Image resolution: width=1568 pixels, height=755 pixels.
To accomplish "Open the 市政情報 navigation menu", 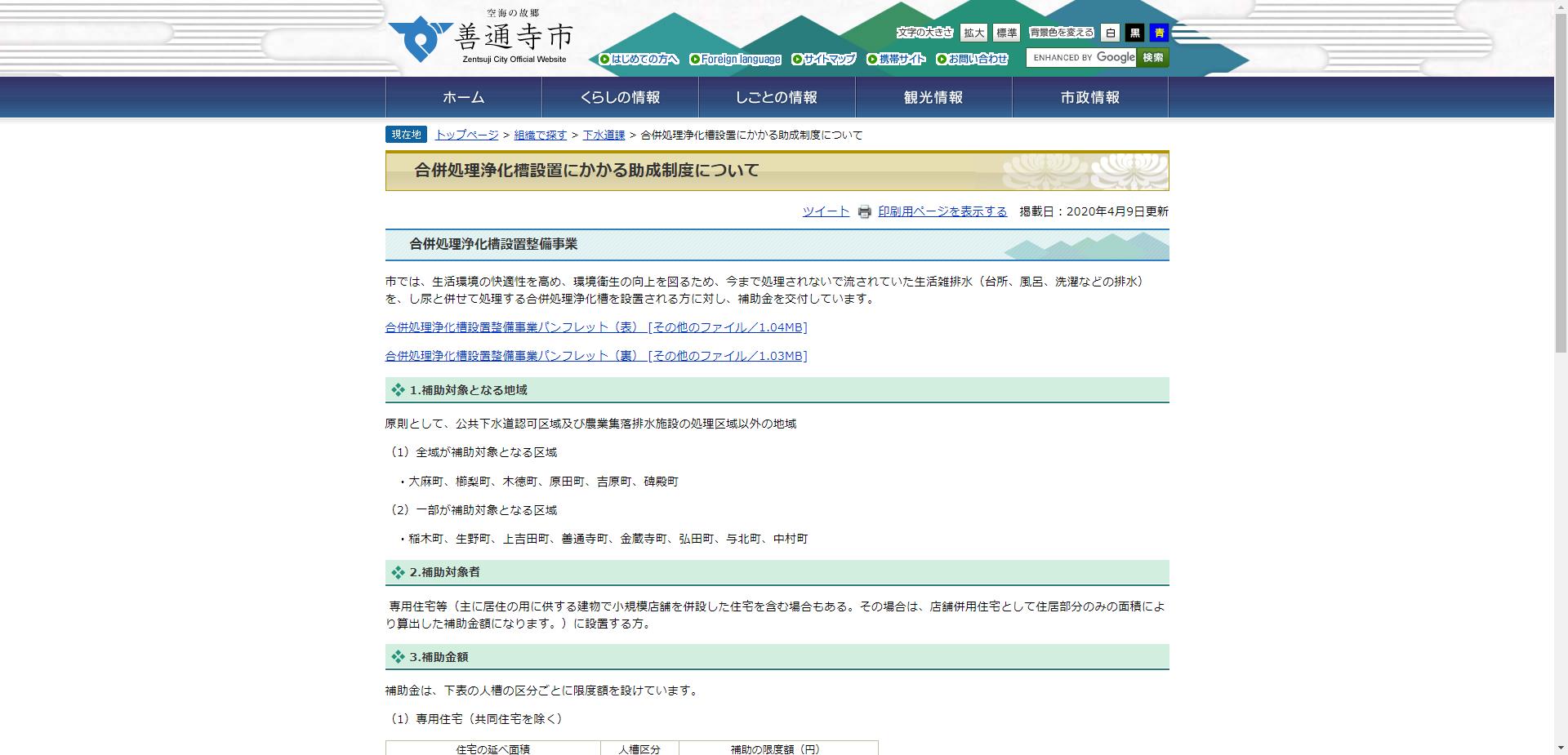I will 1089,96.
